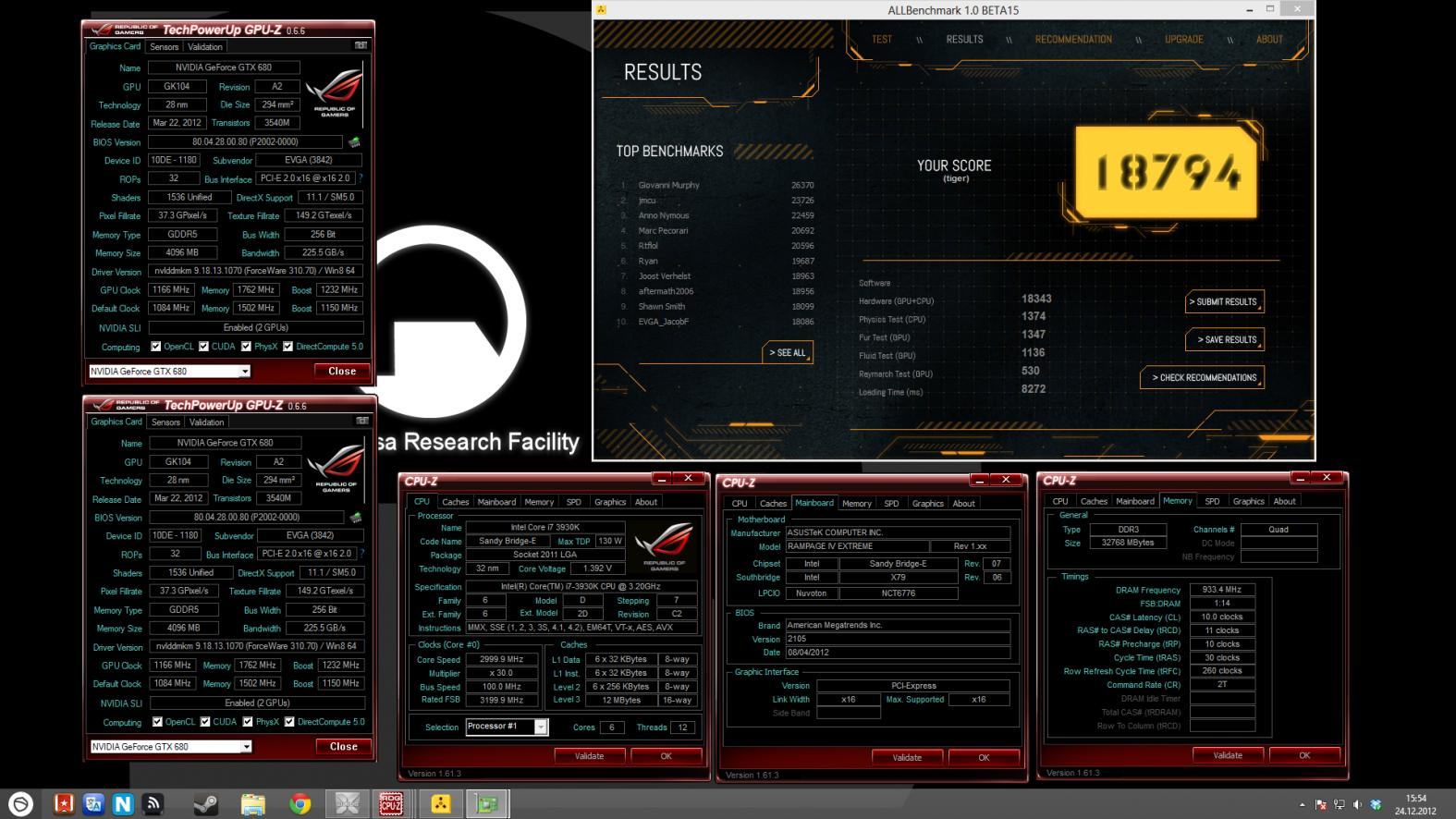The width and height of the screenshot is (1456, 819).
Task: Open the network tray icon
Action: [x=1339, y=804]
